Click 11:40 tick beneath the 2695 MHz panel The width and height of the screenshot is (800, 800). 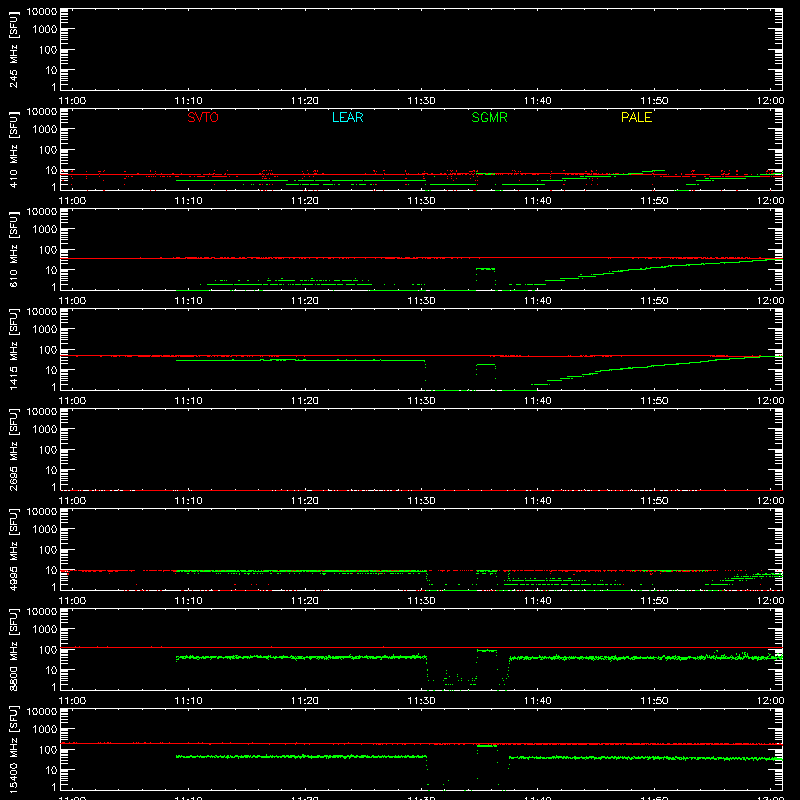[x=538, y=501]
